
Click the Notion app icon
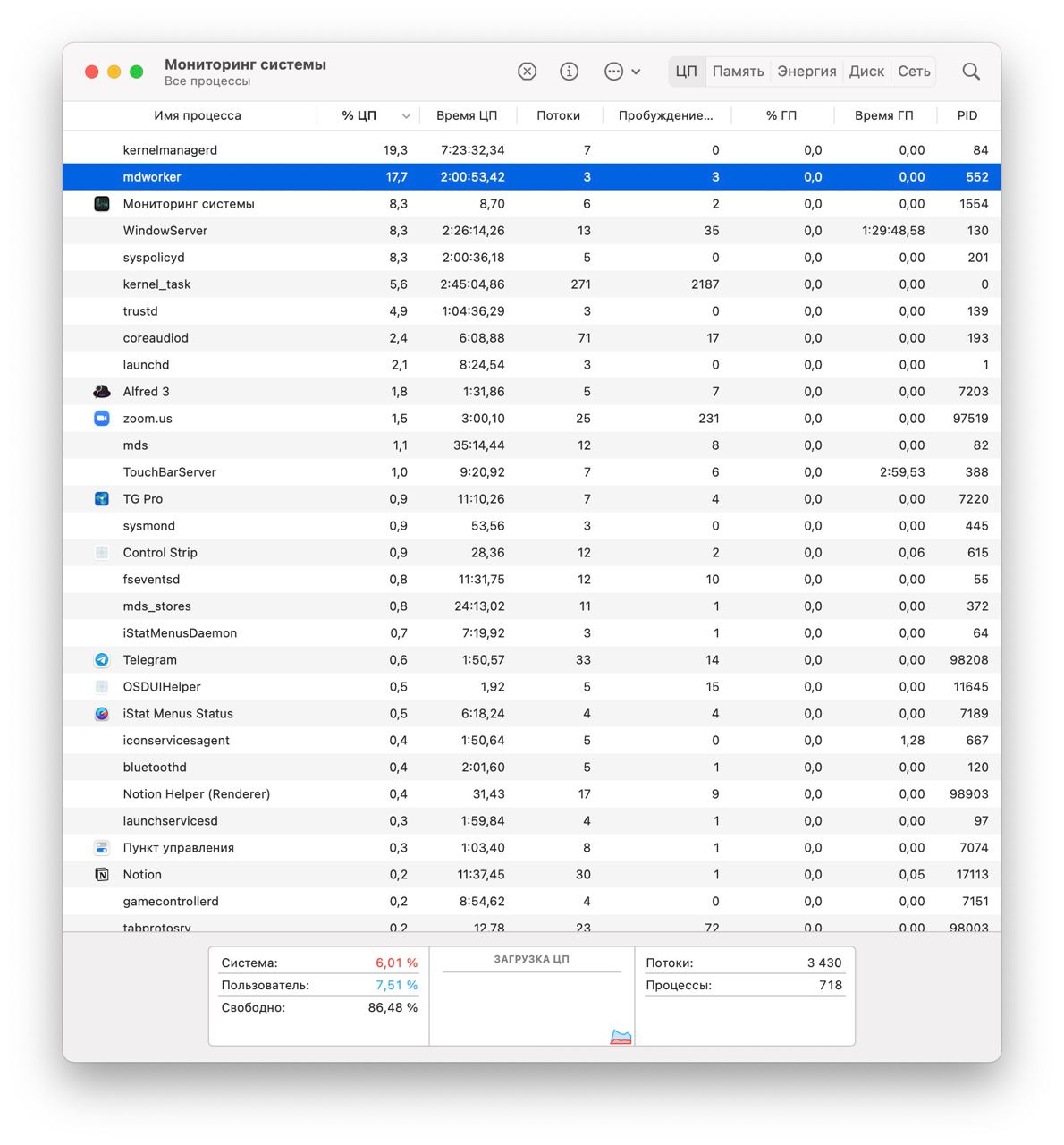point(102,875)
